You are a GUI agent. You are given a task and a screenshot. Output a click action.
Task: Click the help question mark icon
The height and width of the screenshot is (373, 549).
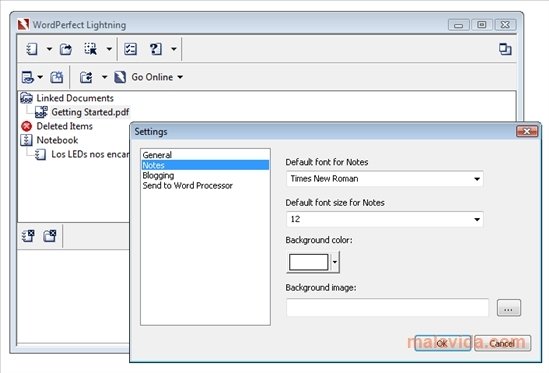pyautogui.click(x=155, y=49)
